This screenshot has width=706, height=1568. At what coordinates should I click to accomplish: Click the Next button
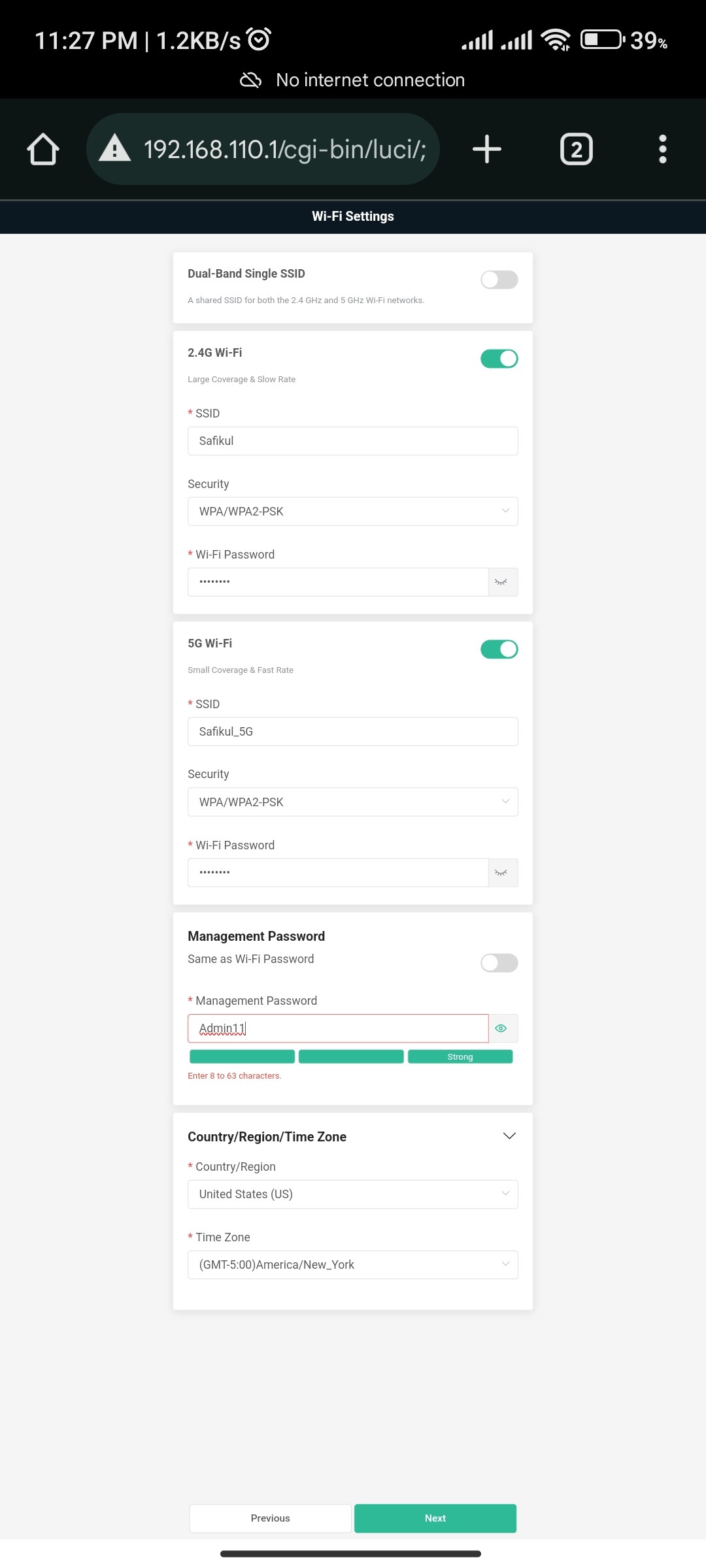coord(435,1518)
